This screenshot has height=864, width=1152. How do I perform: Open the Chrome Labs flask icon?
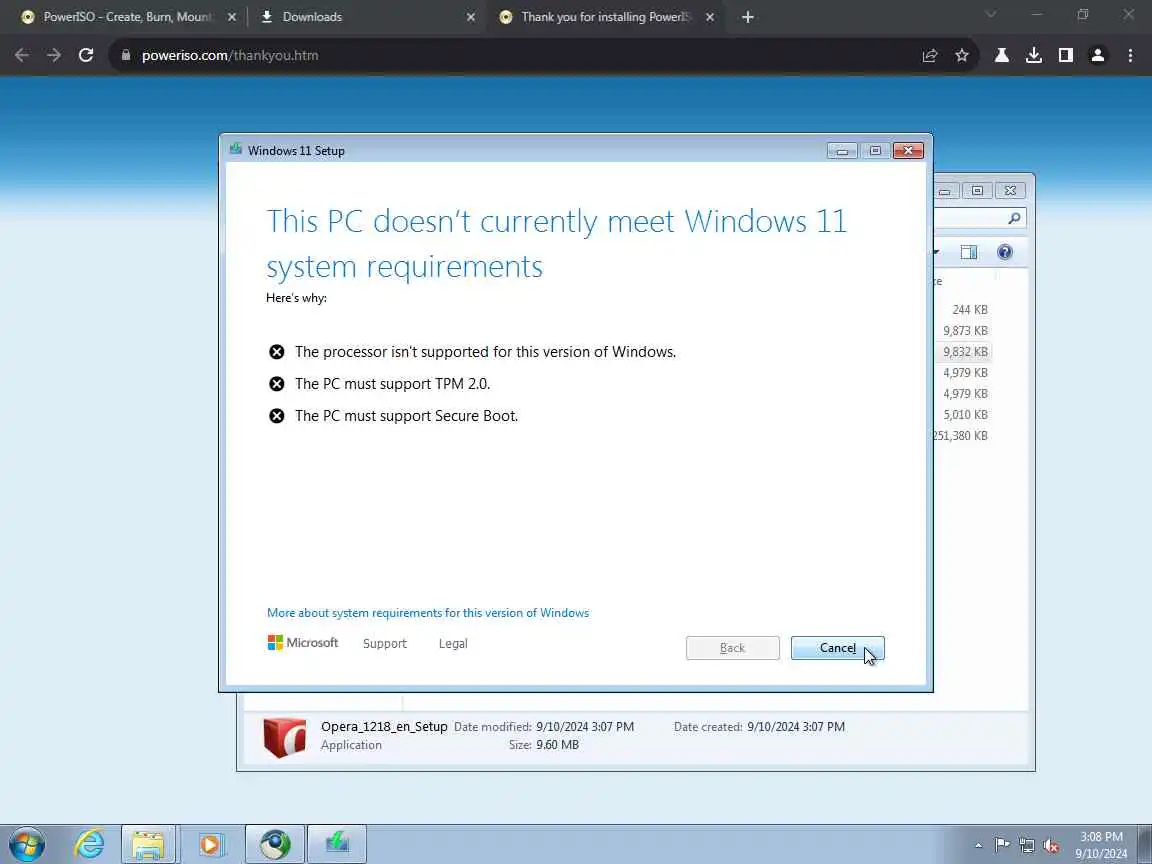pyautogui.click(x=1001, y=55)
